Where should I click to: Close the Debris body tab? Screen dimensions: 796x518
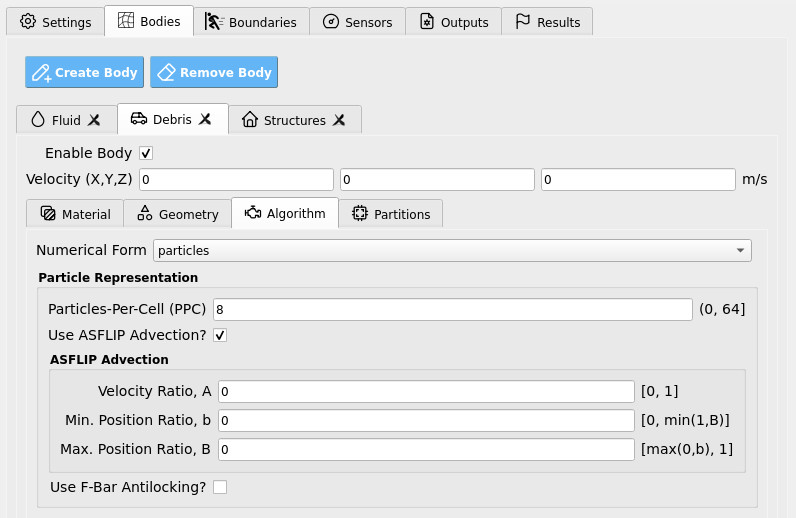click(205, 119)
